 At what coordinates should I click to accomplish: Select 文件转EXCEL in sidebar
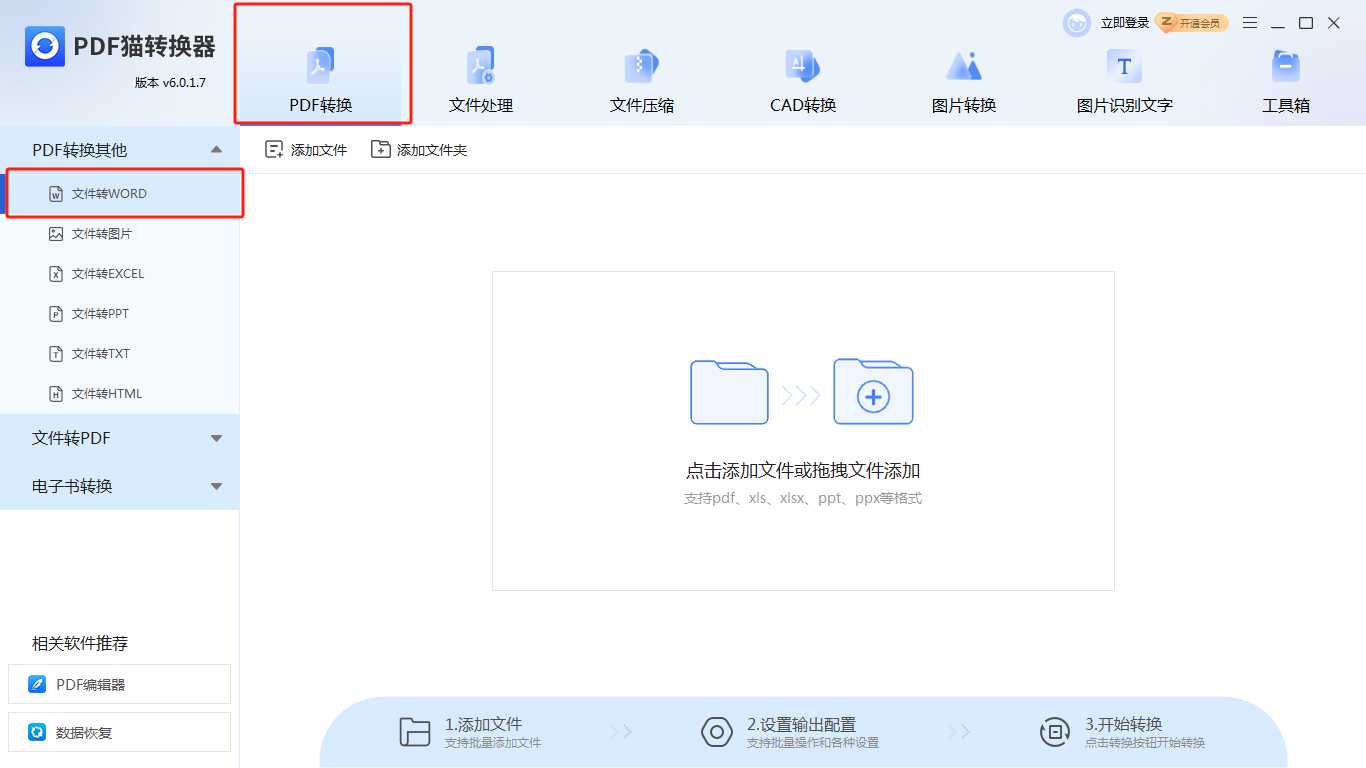pos(120,274)
